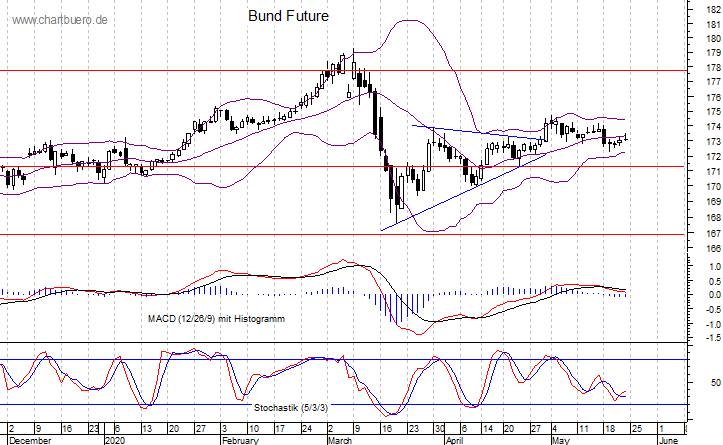The image size is (723, 445).
Task: Select the 166 price axis value
Action: coord(713,249)
